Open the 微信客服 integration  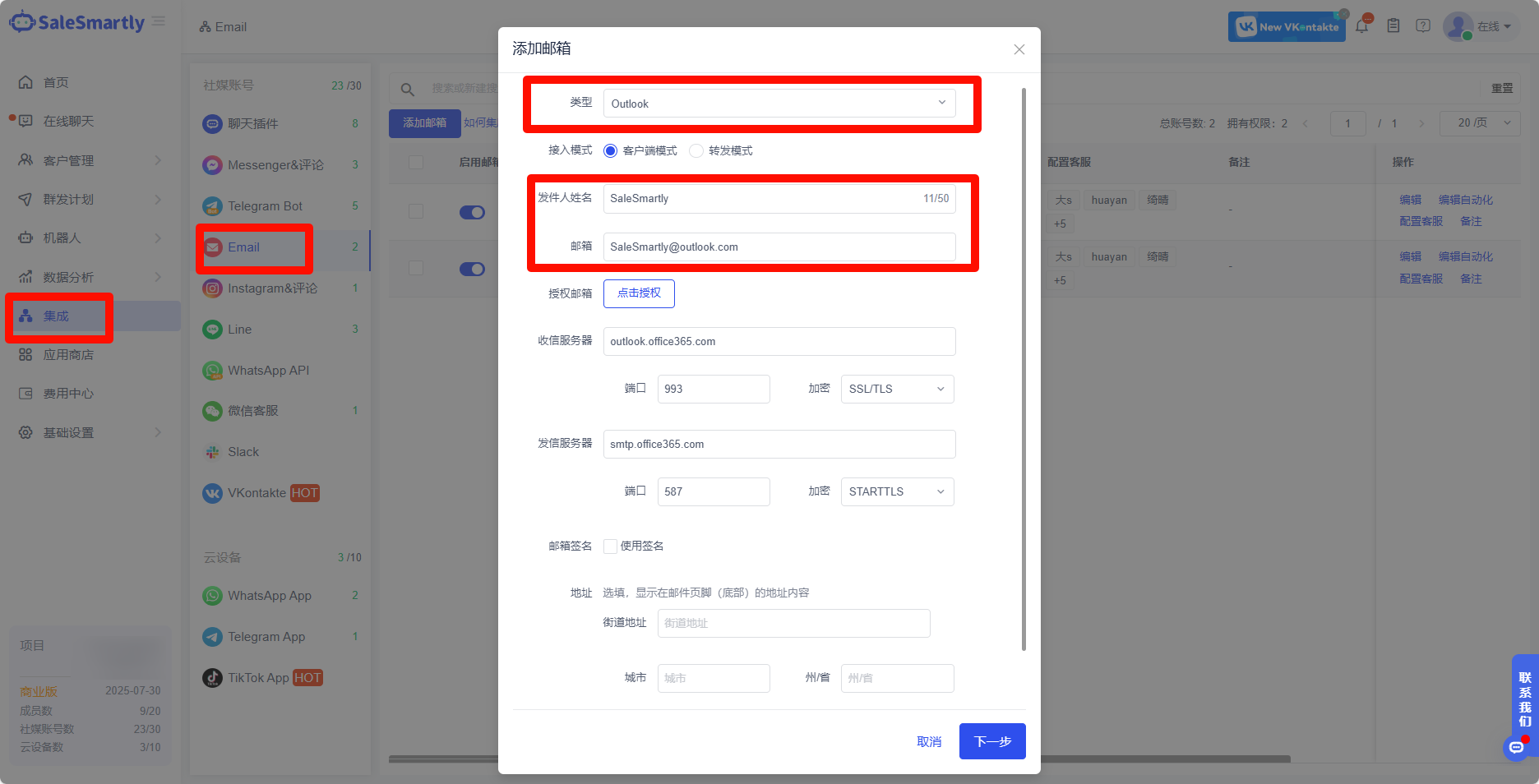tap(252, 410)
